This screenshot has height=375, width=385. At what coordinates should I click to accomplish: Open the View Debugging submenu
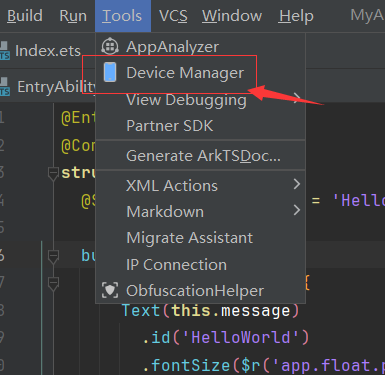point(201,100)
